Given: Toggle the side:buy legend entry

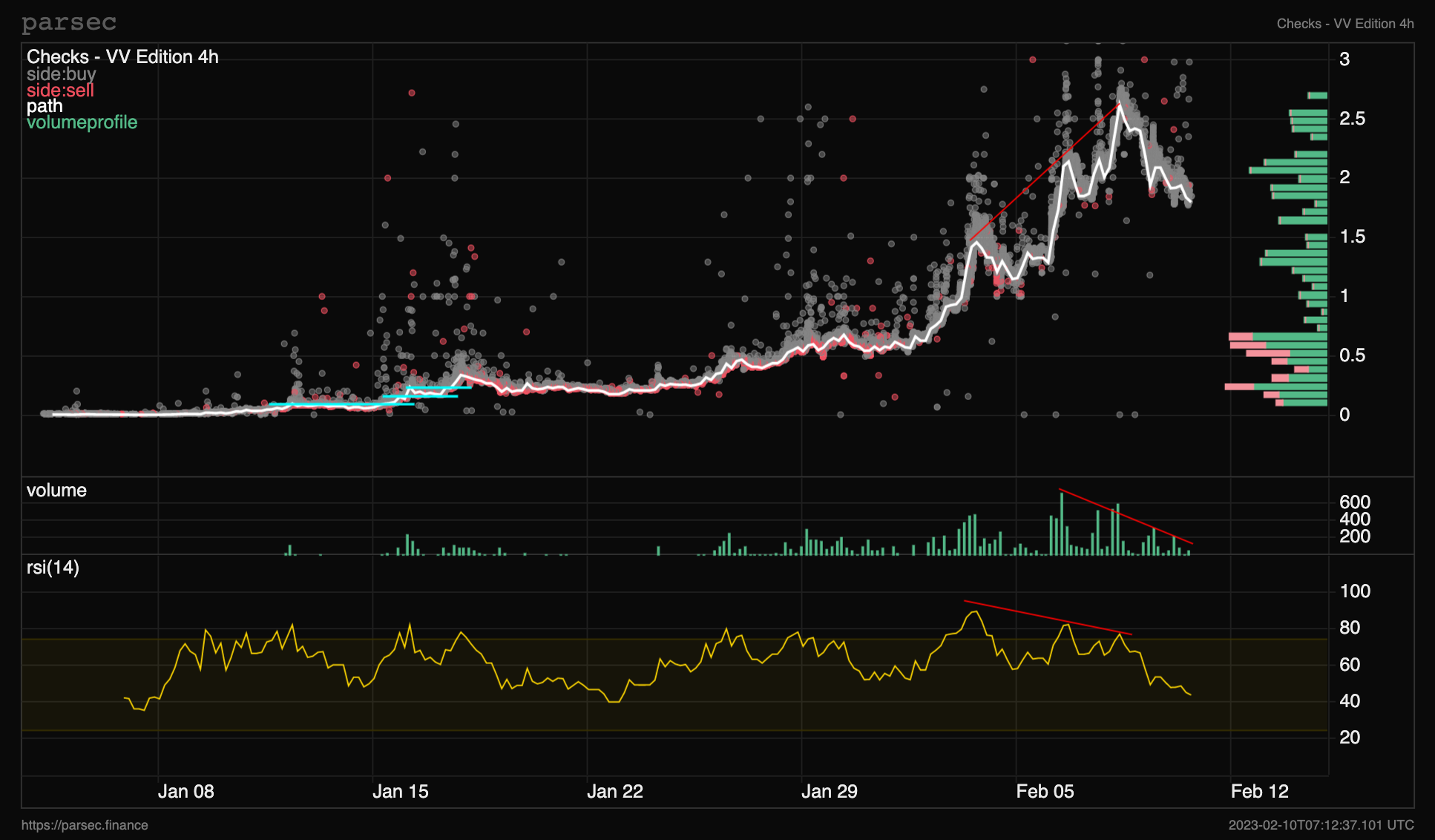Looking at the screenshot, I should coord(62,74).
